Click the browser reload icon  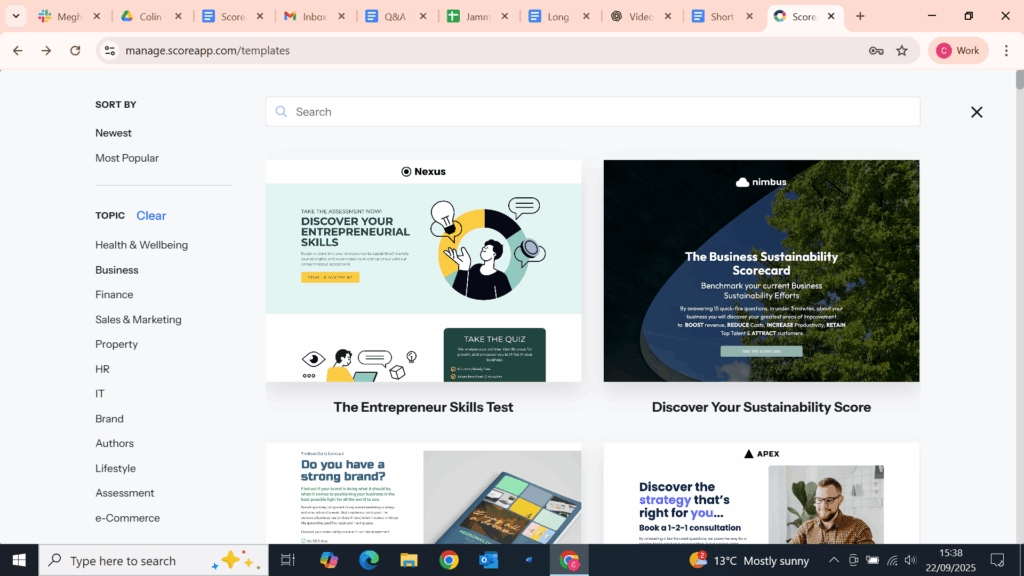(75, 50)
